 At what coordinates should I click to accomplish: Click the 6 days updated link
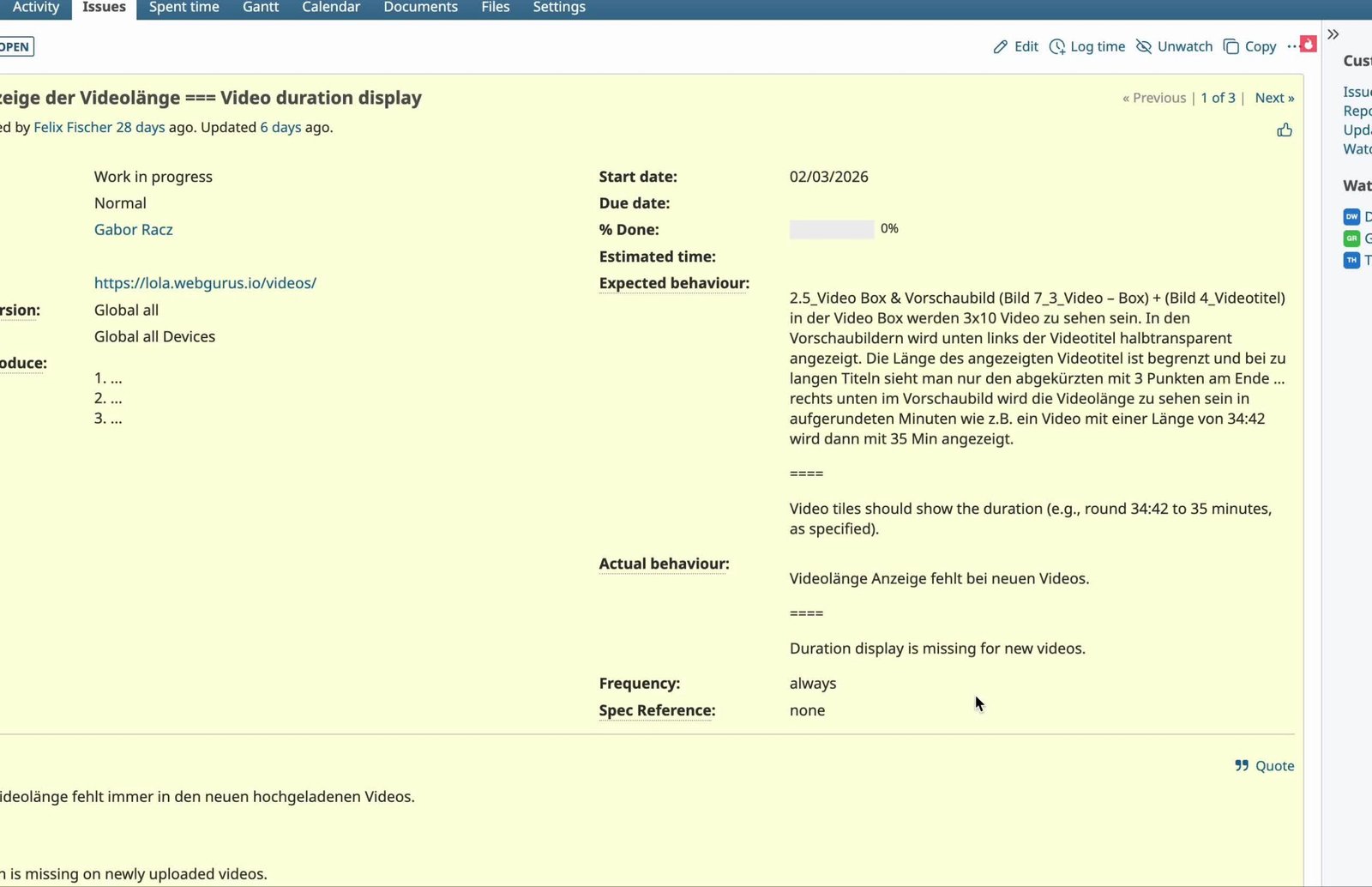pyautogui.click(x=281, y=127)
